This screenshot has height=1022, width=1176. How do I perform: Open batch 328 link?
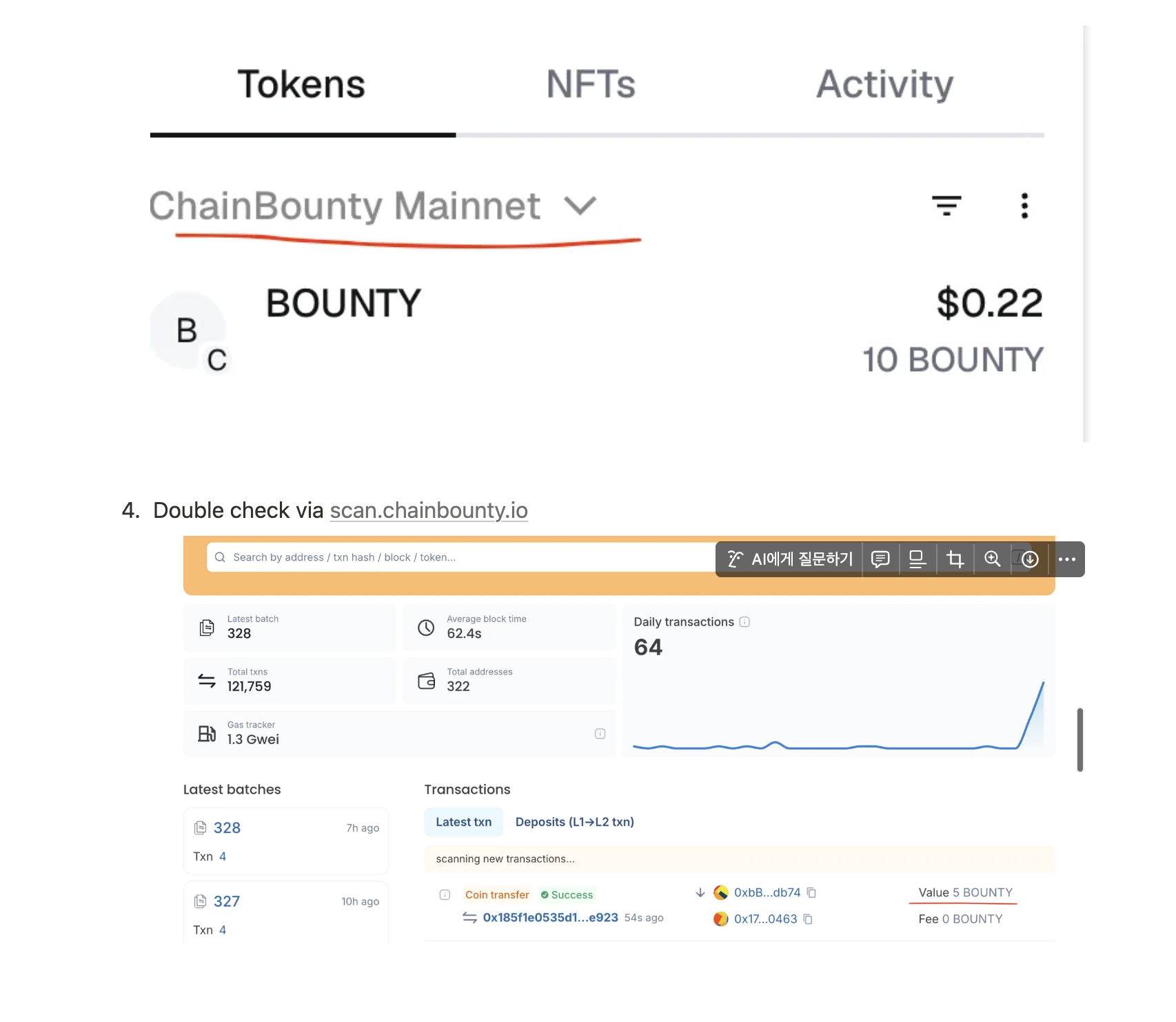(x=227, y=828)
